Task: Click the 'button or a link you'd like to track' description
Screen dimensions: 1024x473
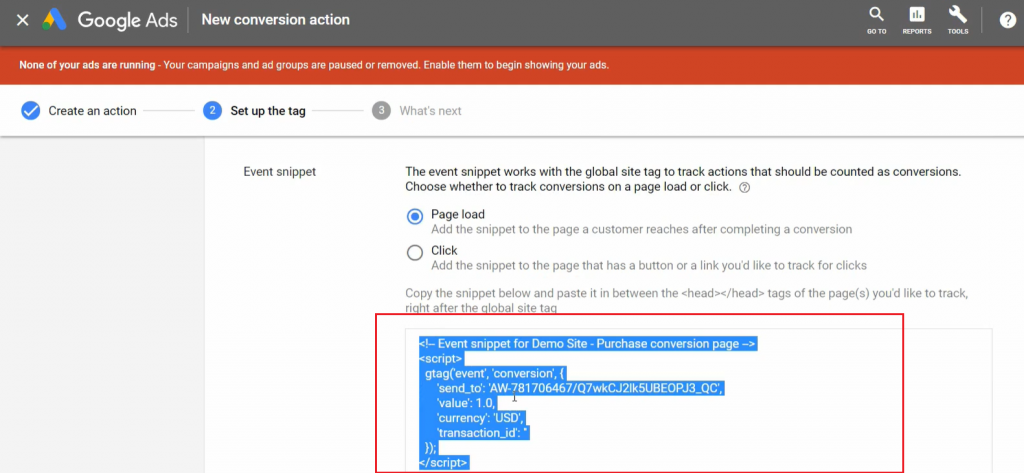Action: (x=648, y=265)
